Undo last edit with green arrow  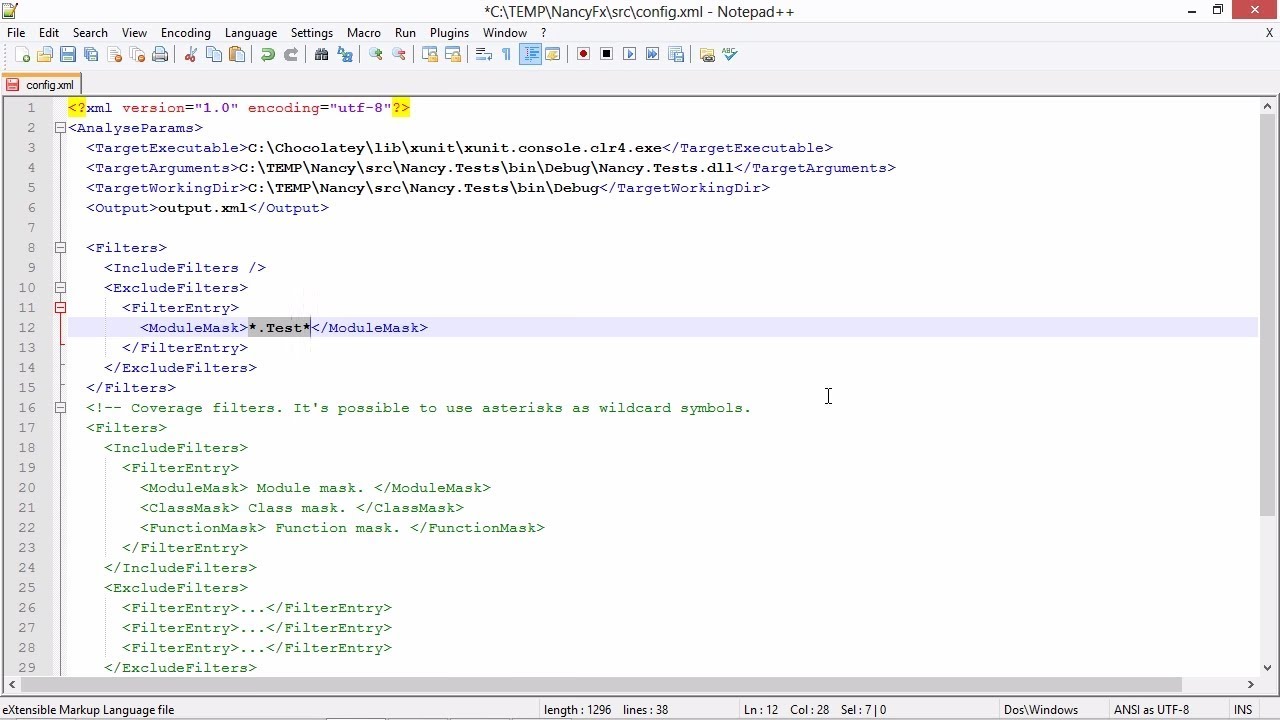click(267, 55)
